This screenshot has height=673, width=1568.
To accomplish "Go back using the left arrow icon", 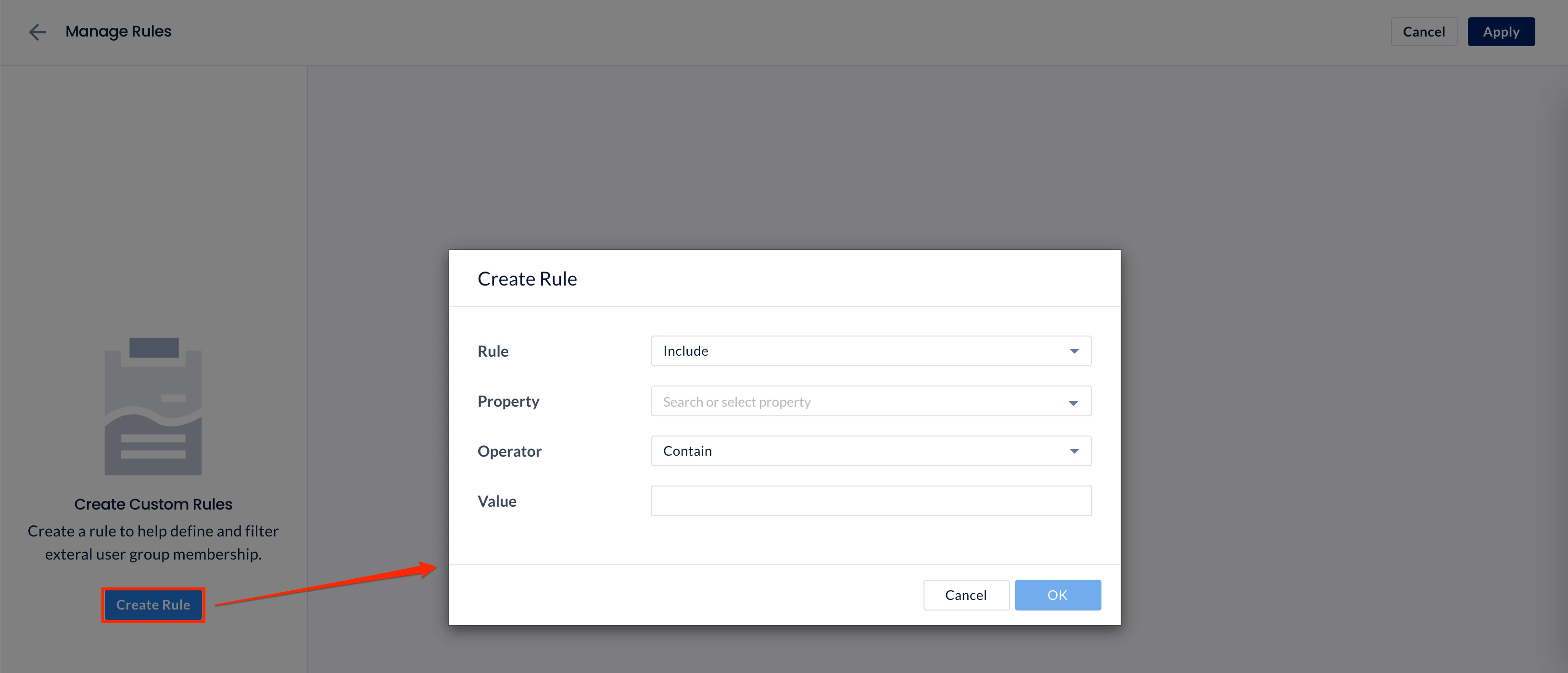I will (x=38, y=32).
